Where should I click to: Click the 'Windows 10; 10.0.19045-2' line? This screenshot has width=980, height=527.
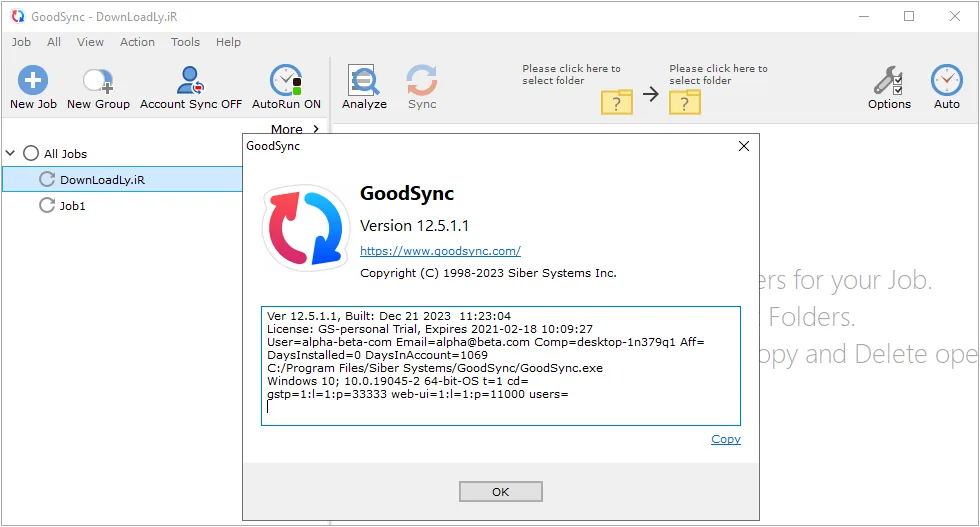pyautogui.click(x=398, y=381)
